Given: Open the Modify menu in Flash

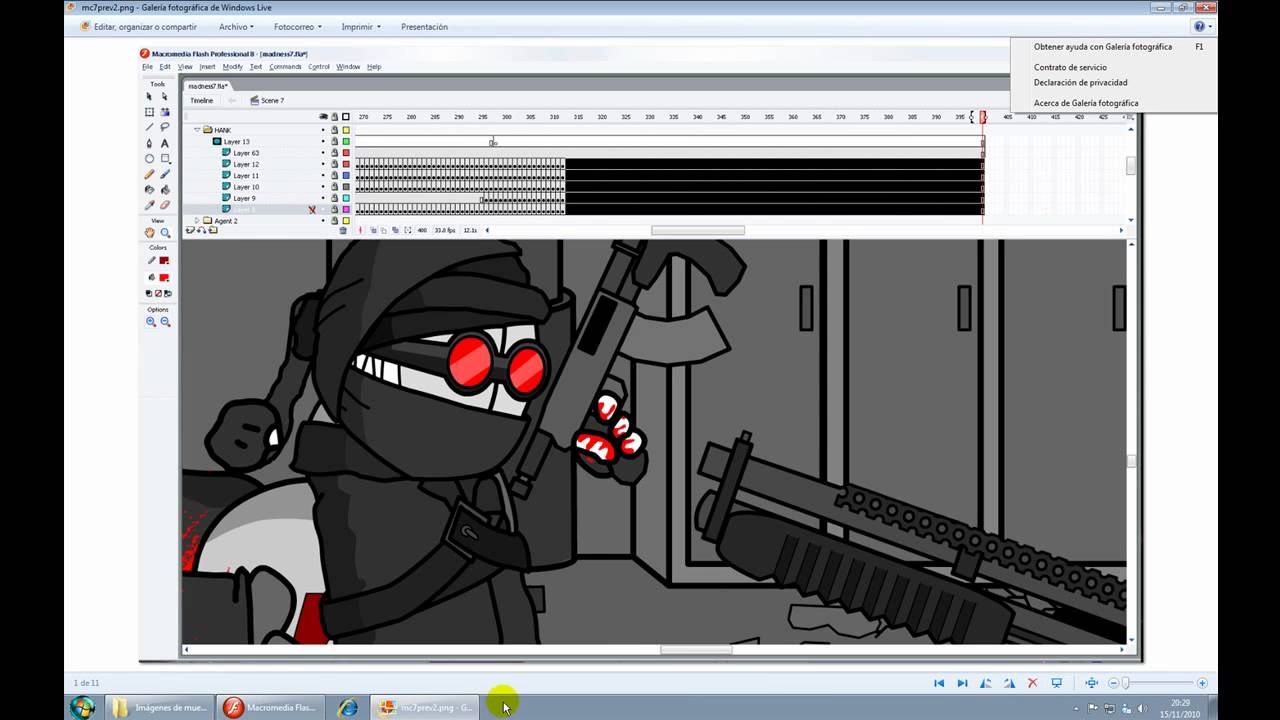Looking at the screenshot, I should (x=232, y=67).
